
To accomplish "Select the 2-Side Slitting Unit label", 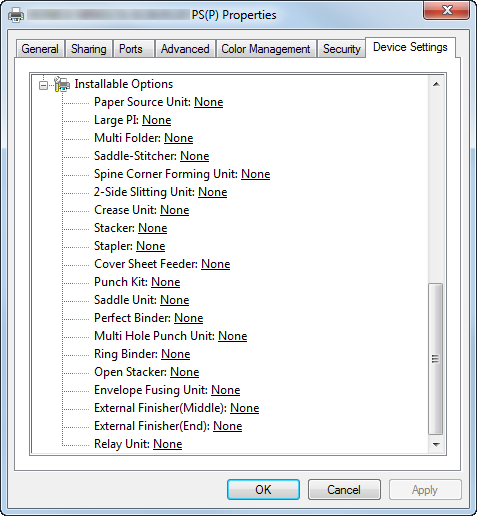I will (x=145, y=192).
